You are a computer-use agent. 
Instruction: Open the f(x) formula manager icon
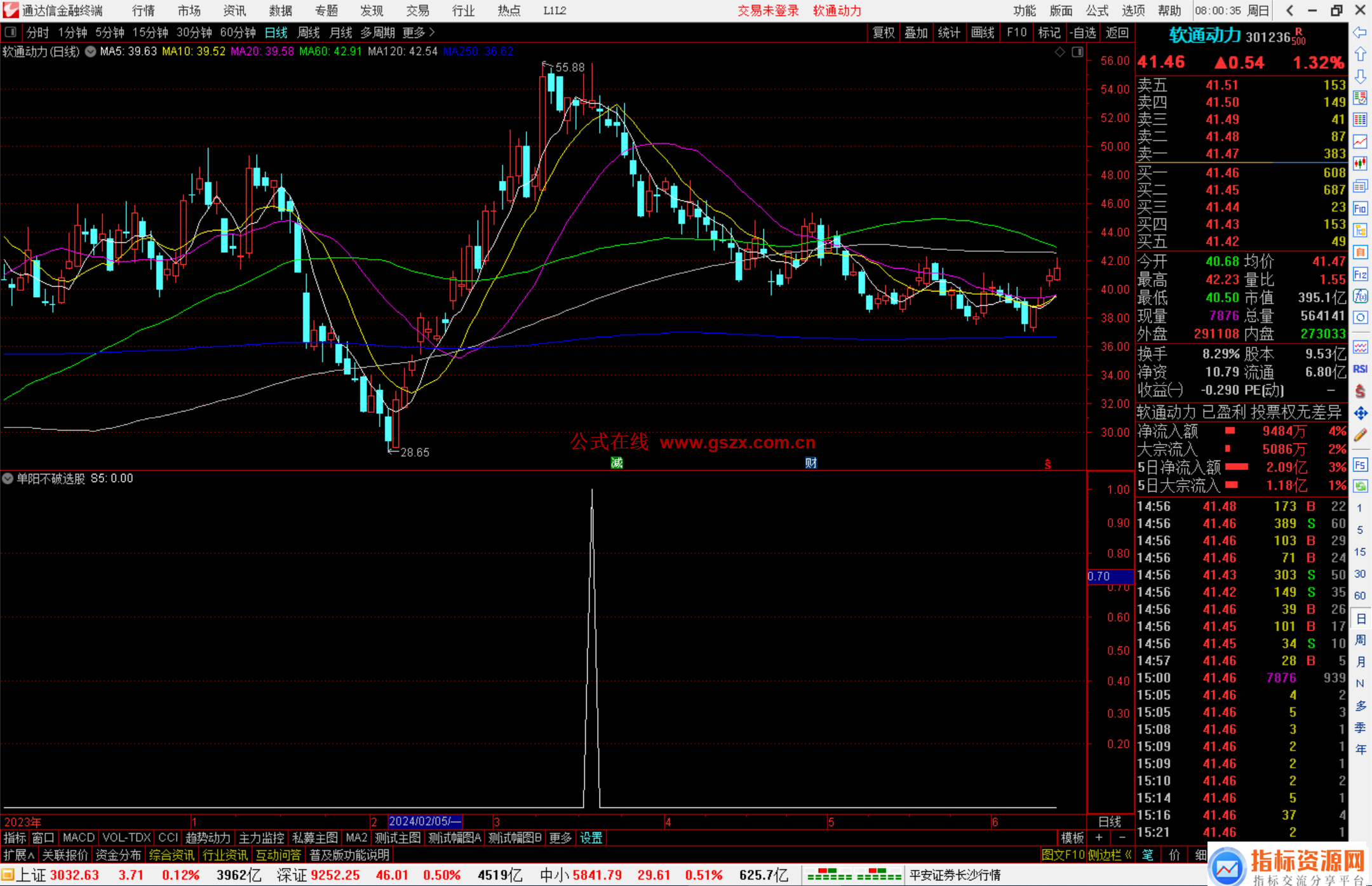point(1360,296)
